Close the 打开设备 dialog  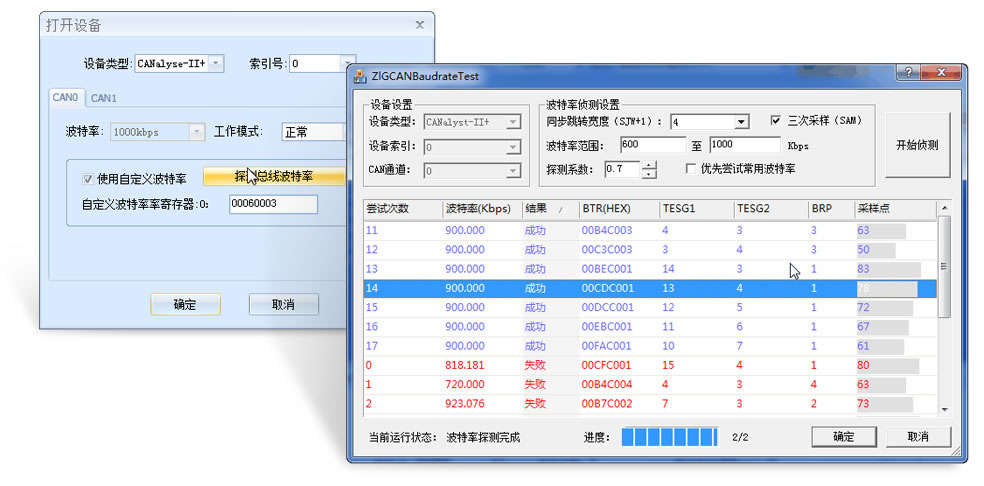click(419, 25)
